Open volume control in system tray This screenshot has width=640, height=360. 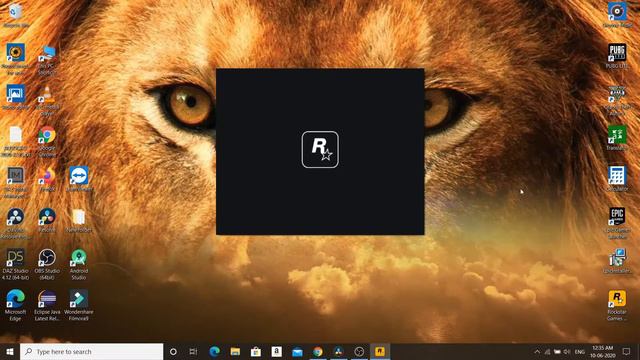coord(567,351)
